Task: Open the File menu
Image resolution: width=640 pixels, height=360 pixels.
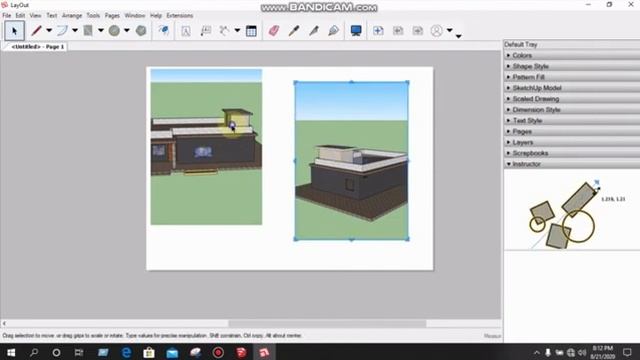Action: click(7, 16)
